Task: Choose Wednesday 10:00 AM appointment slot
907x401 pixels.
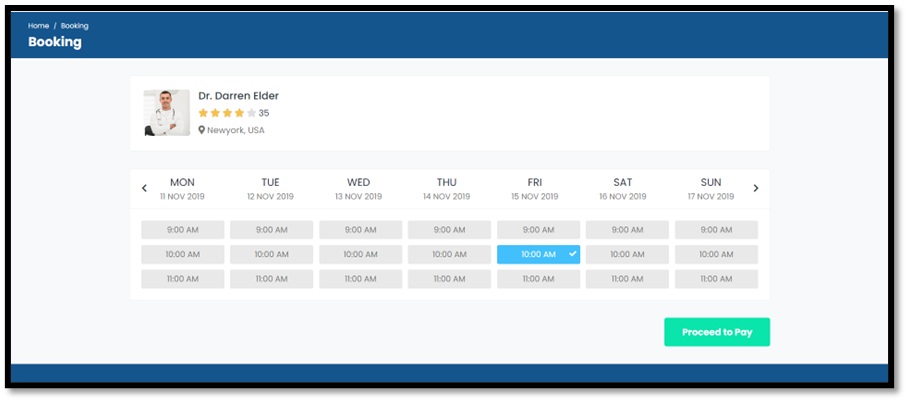Action: [x=360, y=254]
